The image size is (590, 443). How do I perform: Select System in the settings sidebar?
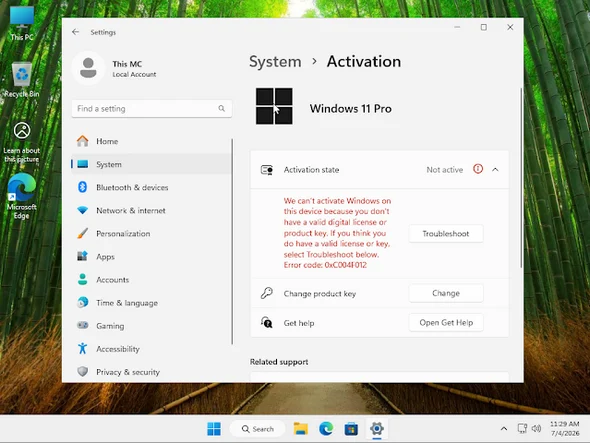151,164
